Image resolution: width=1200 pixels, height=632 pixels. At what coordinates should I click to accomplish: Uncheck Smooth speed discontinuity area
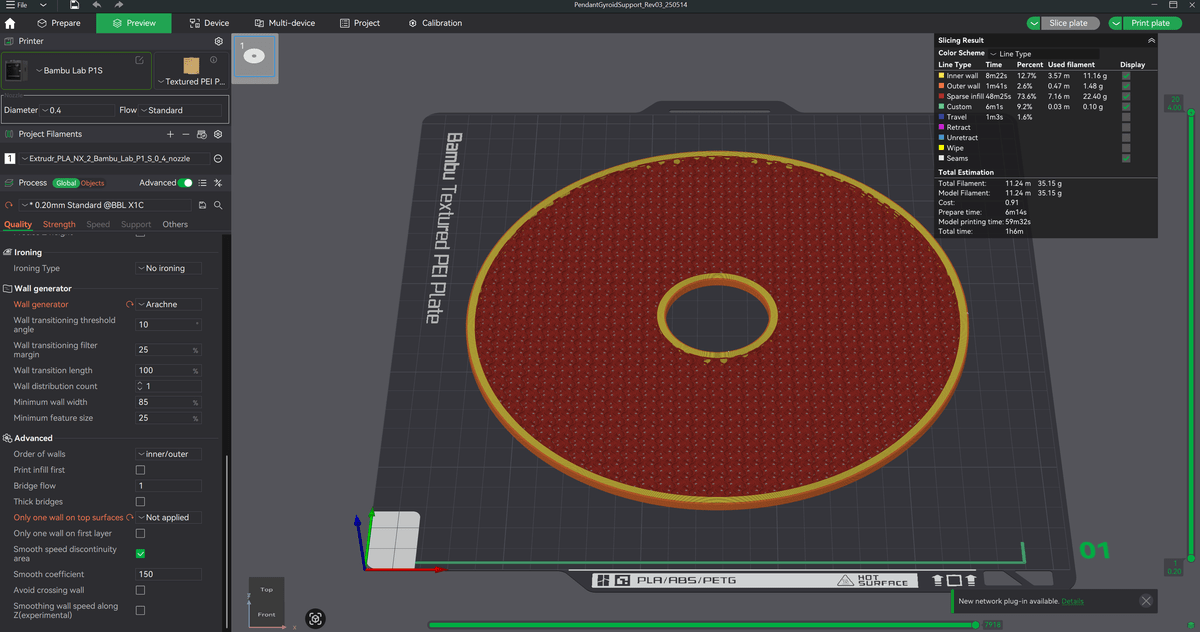(x=140, y=553)
